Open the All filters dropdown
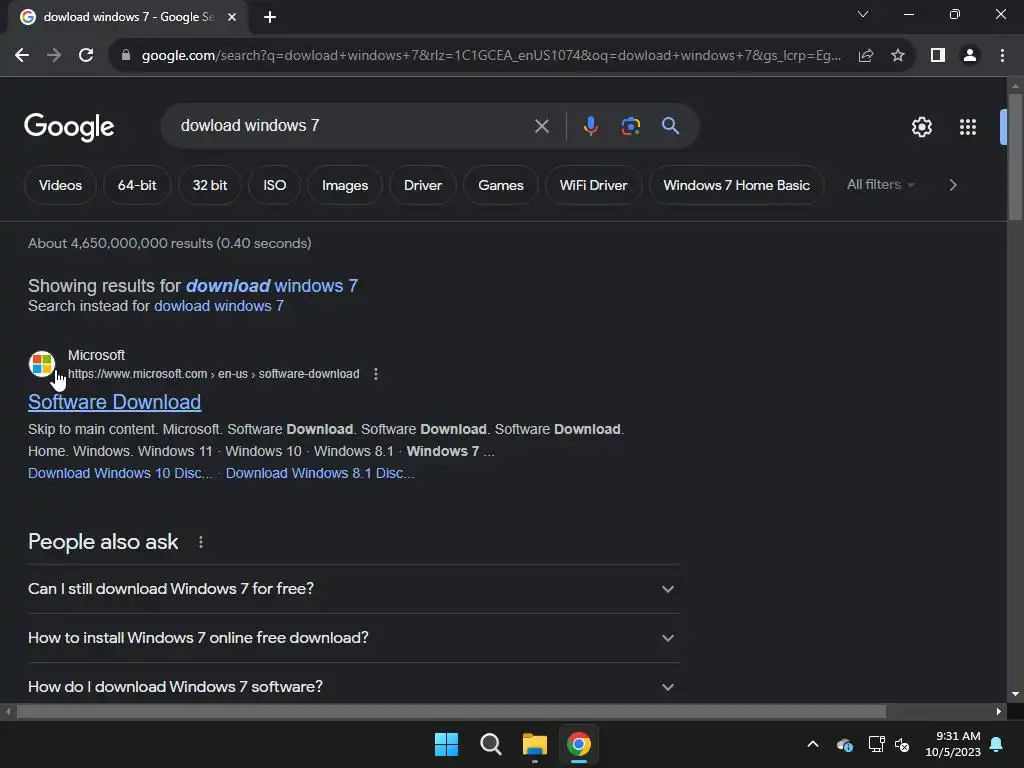The width and height of the screenshot is (1024, 768). coord(880,185)
